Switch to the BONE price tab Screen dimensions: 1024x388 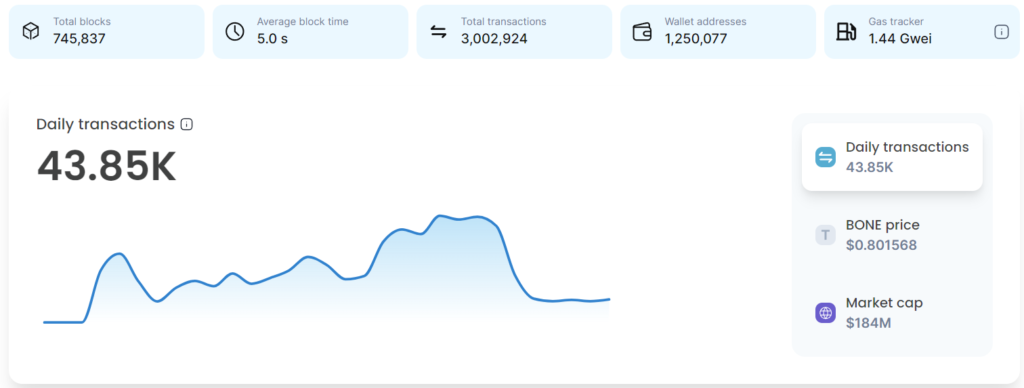(892, 235)
